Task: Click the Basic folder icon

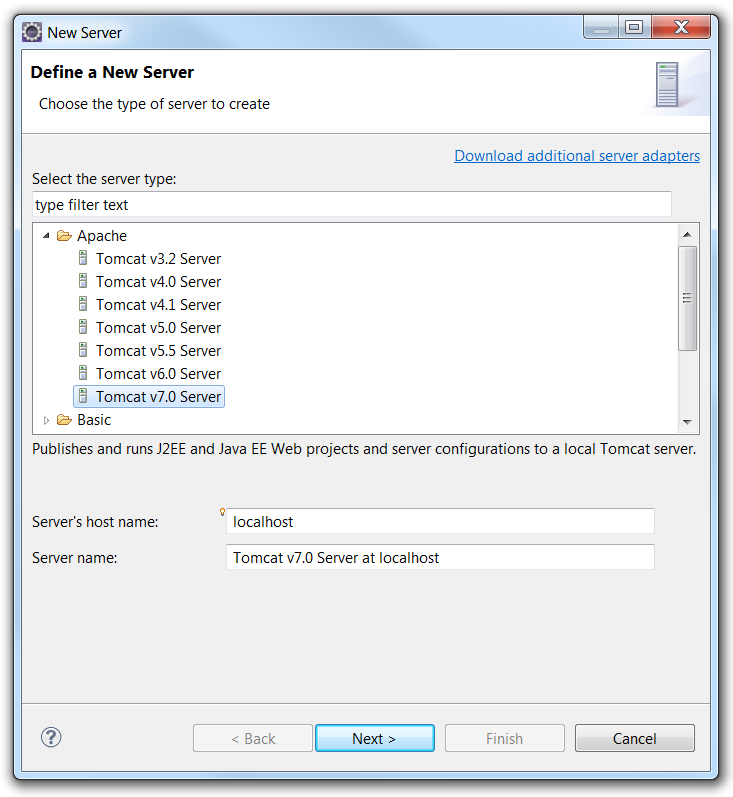Action: (64, 420)
